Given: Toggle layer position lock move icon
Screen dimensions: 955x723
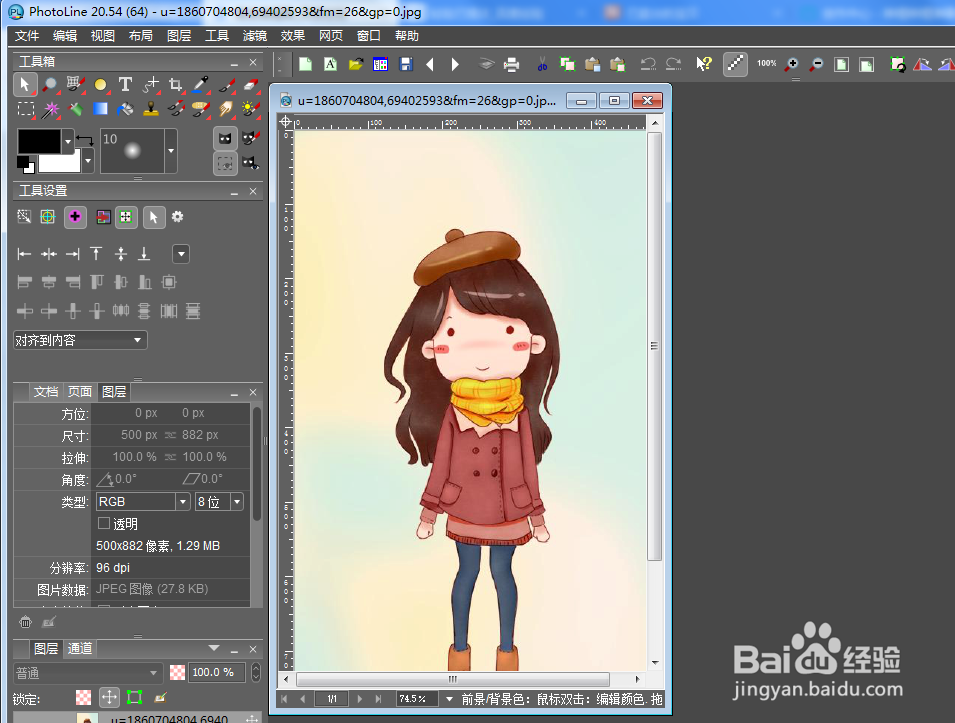Looking at the screenshot, I should tap(109, 697).
